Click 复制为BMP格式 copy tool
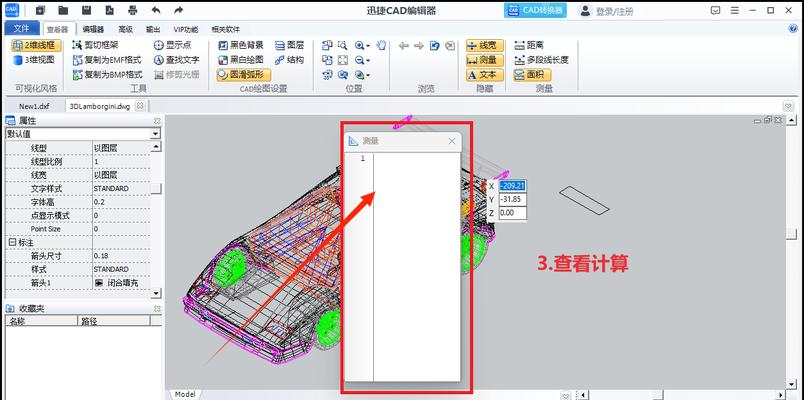Screen dimensions: 804x400 point(107,75)
